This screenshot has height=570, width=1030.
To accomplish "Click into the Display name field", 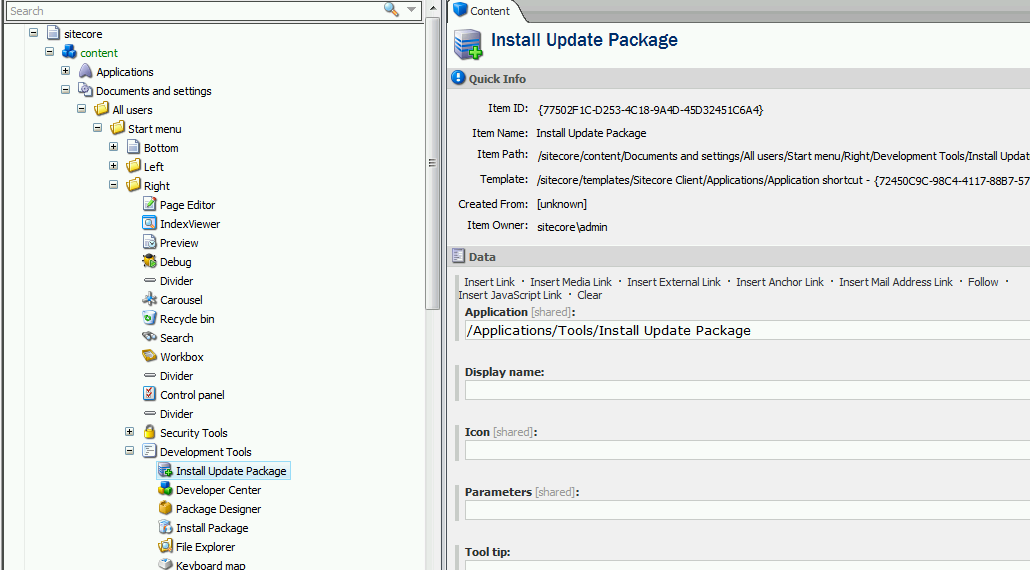I will (746, 390).
